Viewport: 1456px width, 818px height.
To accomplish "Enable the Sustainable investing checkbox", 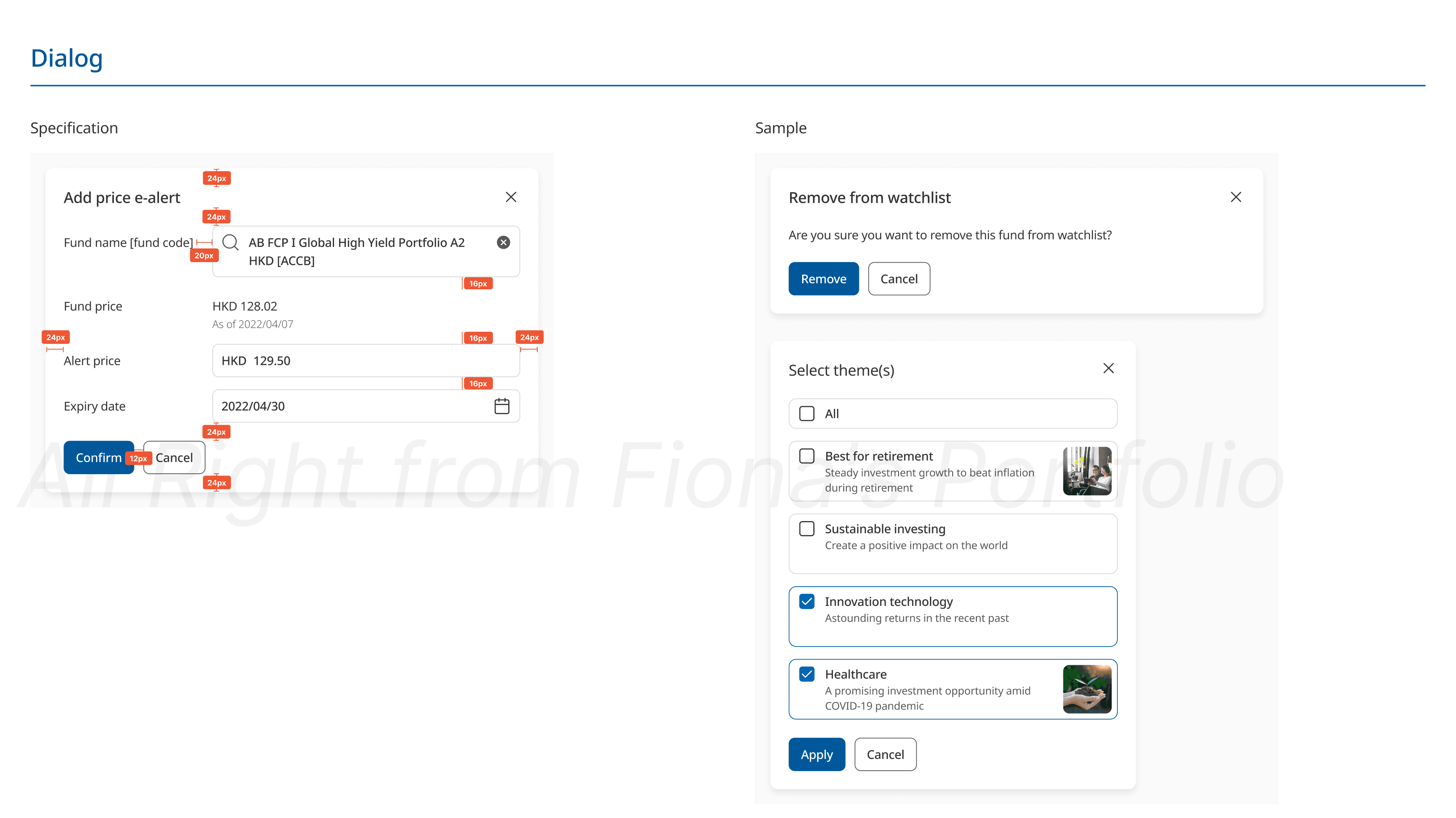I will (807, 529).
